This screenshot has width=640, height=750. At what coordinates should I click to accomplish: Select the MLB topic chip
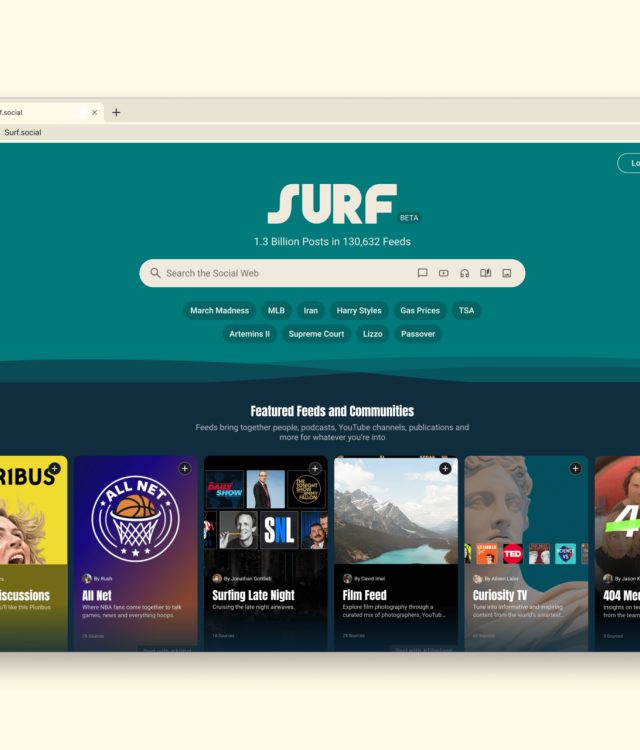coord(276,310)
